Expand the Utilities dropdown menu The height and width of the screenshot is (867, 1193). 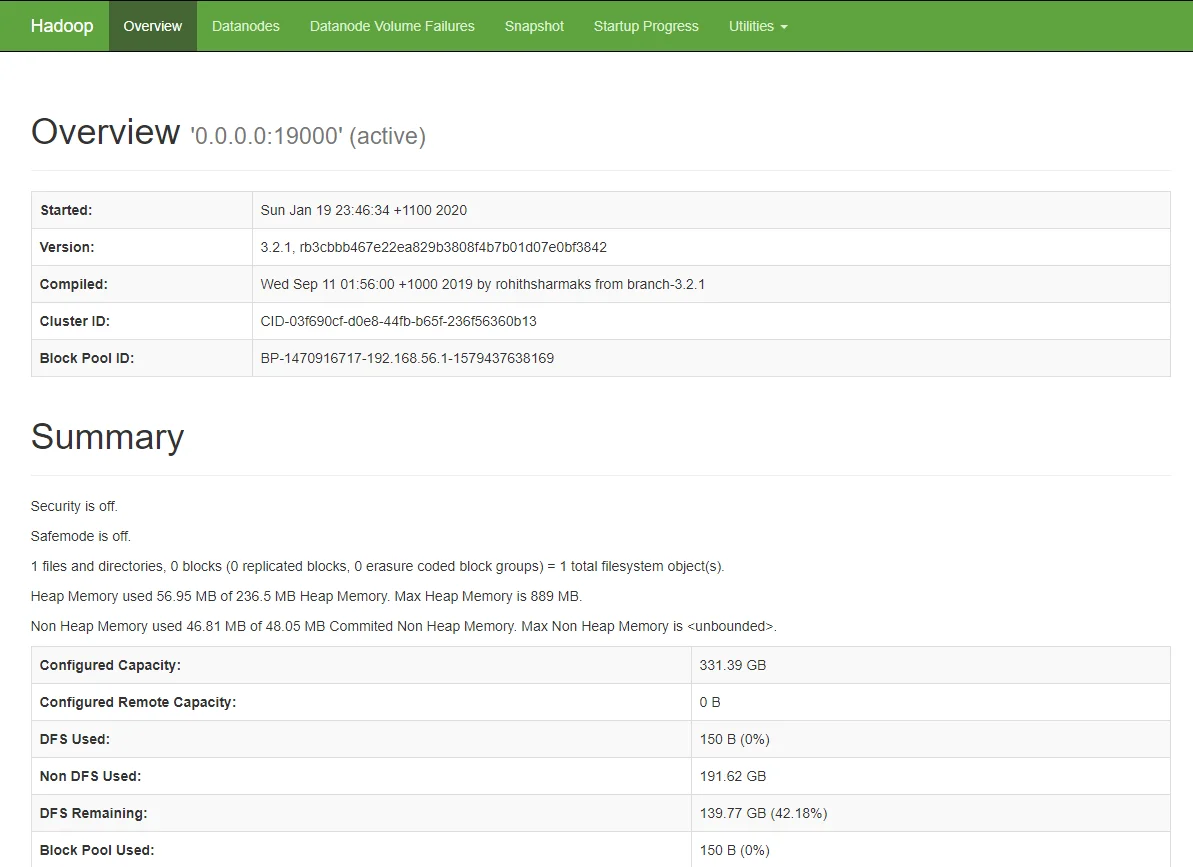[x=757, y=26]
